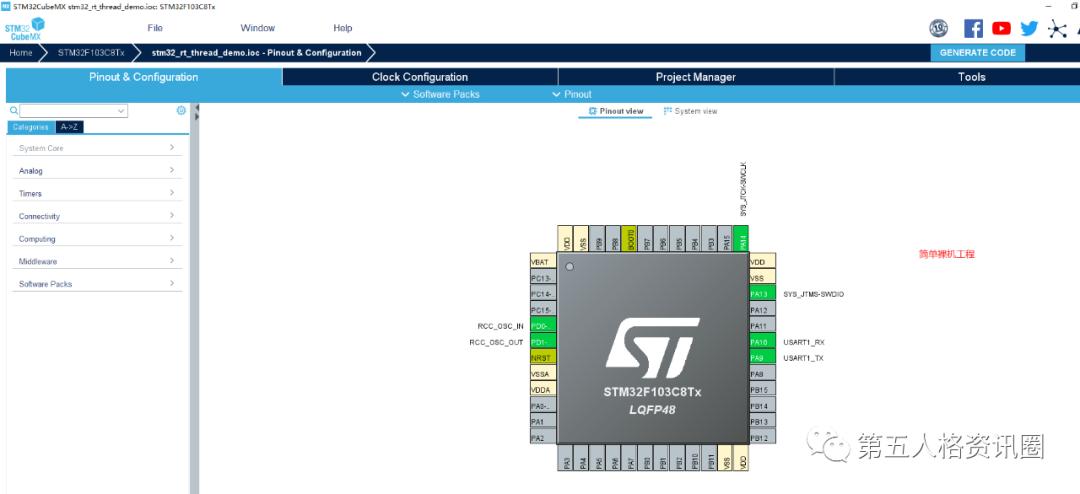Screen dimensions: 1080x494
Task: Open ST's Facebook page icon
Action: click(x=973, y=28)
